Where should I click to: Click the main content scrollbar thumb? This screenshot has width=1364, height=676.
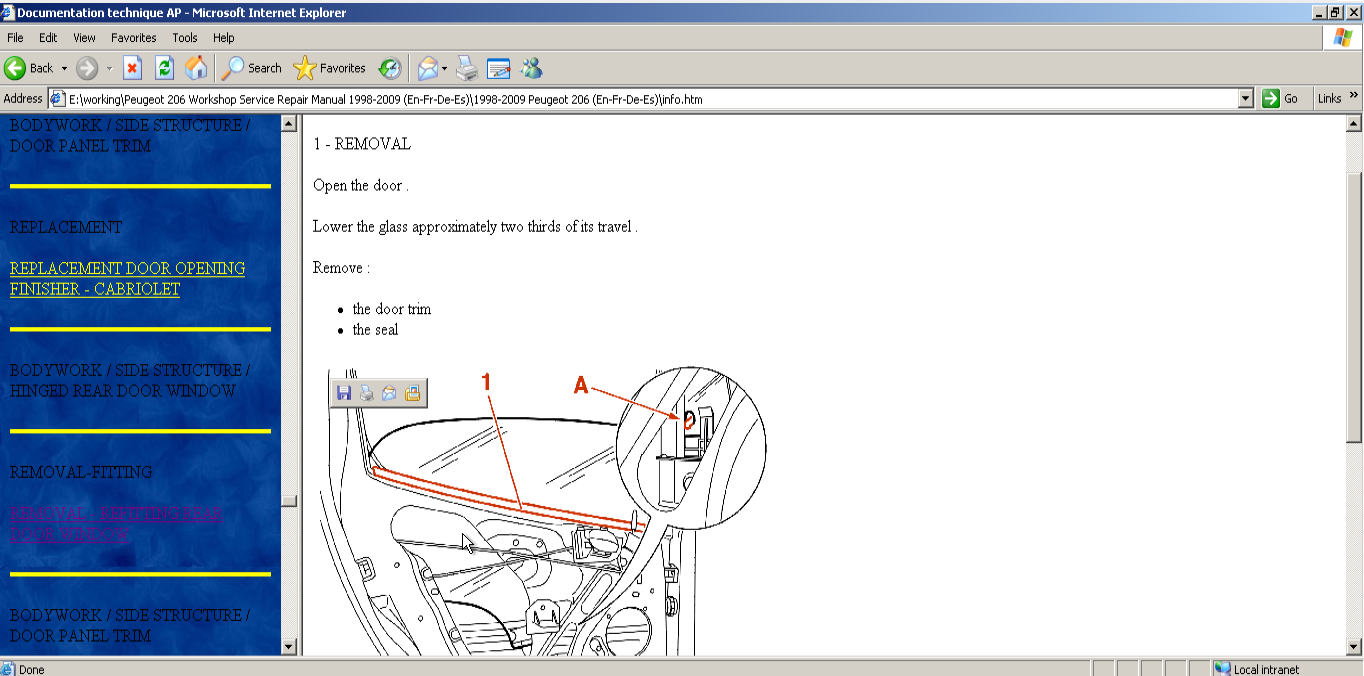point(1354,307)
